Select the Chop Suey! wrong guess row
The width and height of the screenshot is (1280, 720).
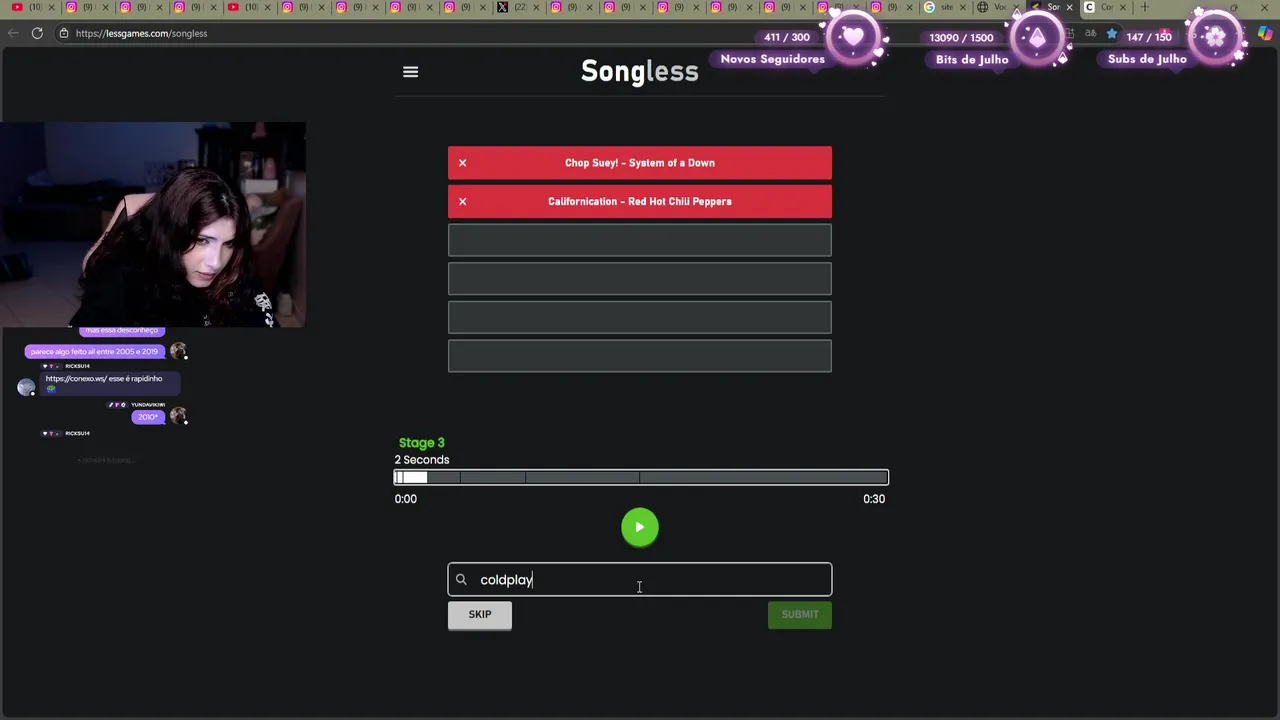(x=640, y=163)
